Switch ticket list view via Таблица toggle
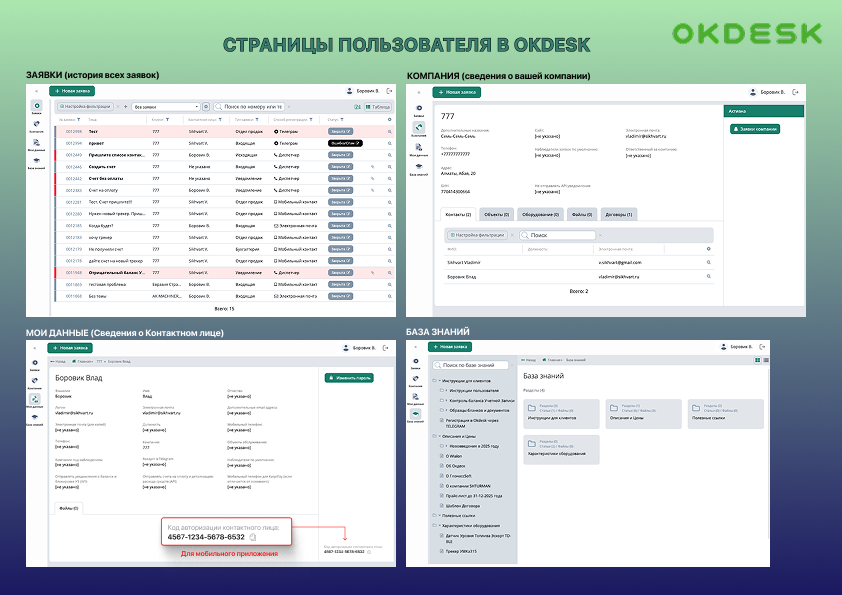 [x=378, y=106]
